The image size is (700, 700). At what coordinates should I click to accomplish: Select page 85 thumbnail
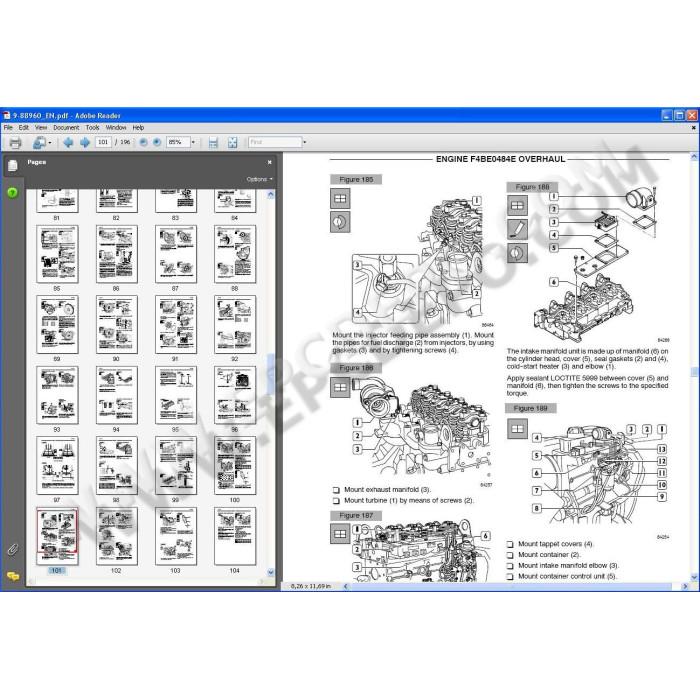57,254
